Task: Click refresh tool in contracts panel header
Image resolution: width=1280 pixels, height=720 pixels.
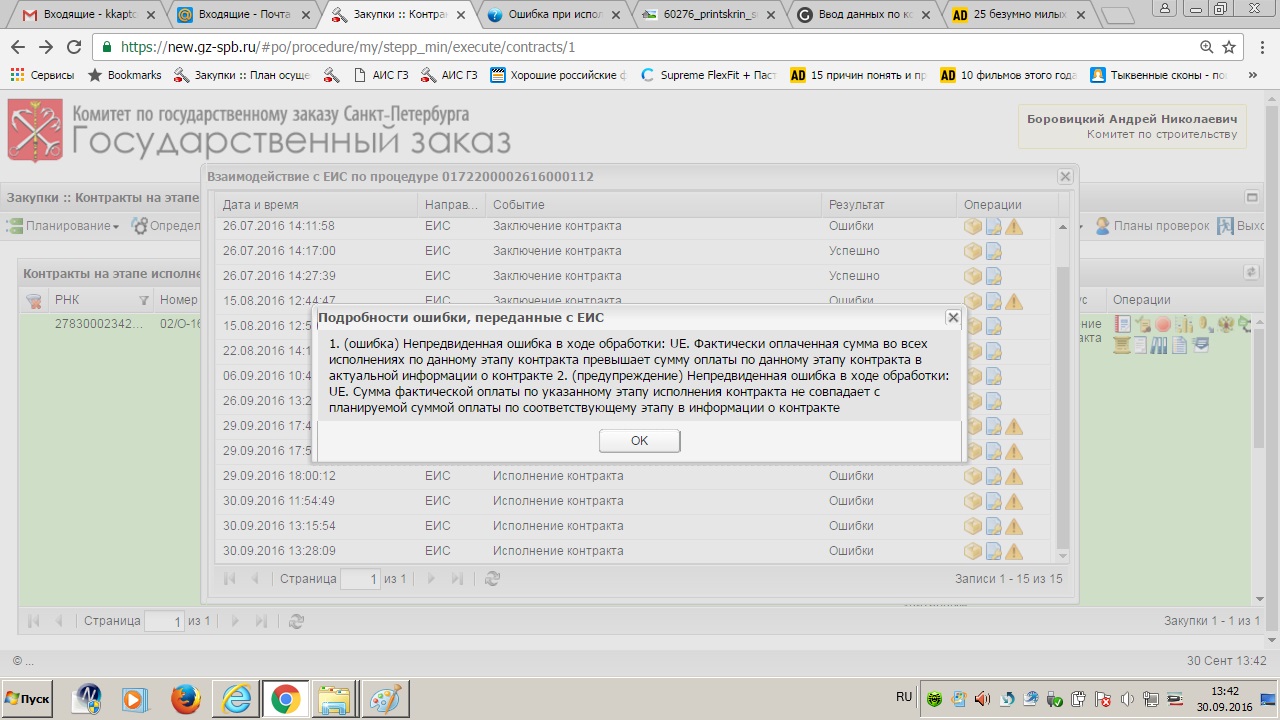Action: pyautogui.click(x=1250, y=272)
